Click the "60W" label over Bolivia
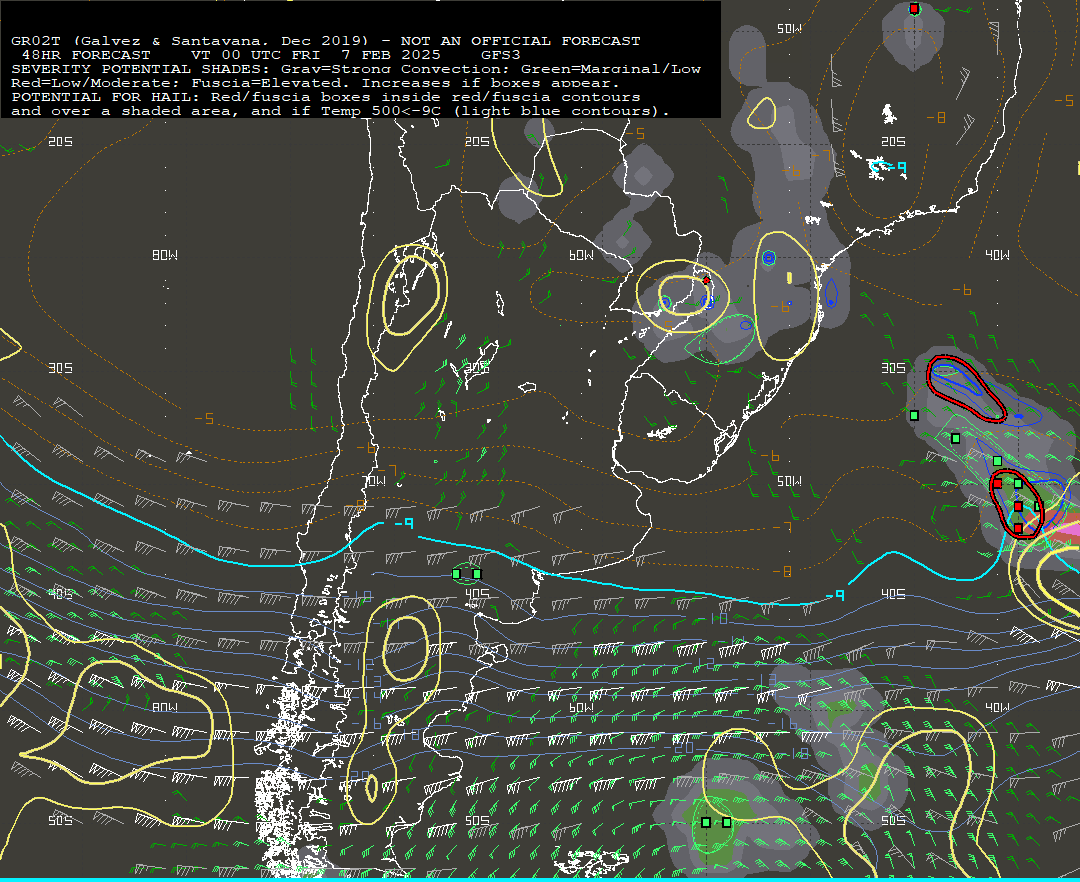Image resolution: width=1080 pixels, height=882 pixels. [581, 255]
